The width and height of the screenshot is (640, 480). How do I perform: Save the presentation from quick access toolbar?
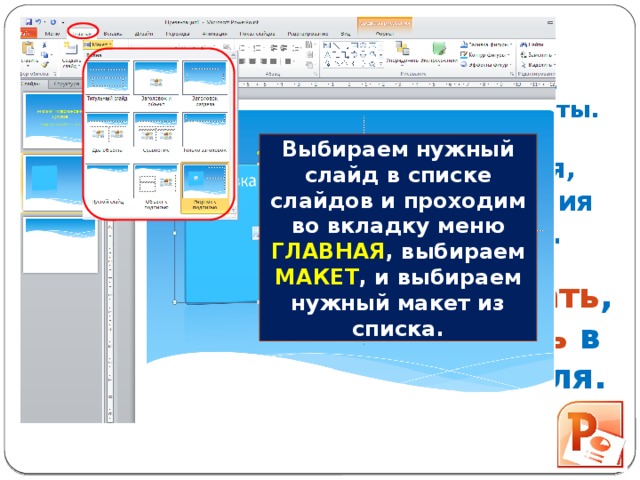tap(29, 22)
